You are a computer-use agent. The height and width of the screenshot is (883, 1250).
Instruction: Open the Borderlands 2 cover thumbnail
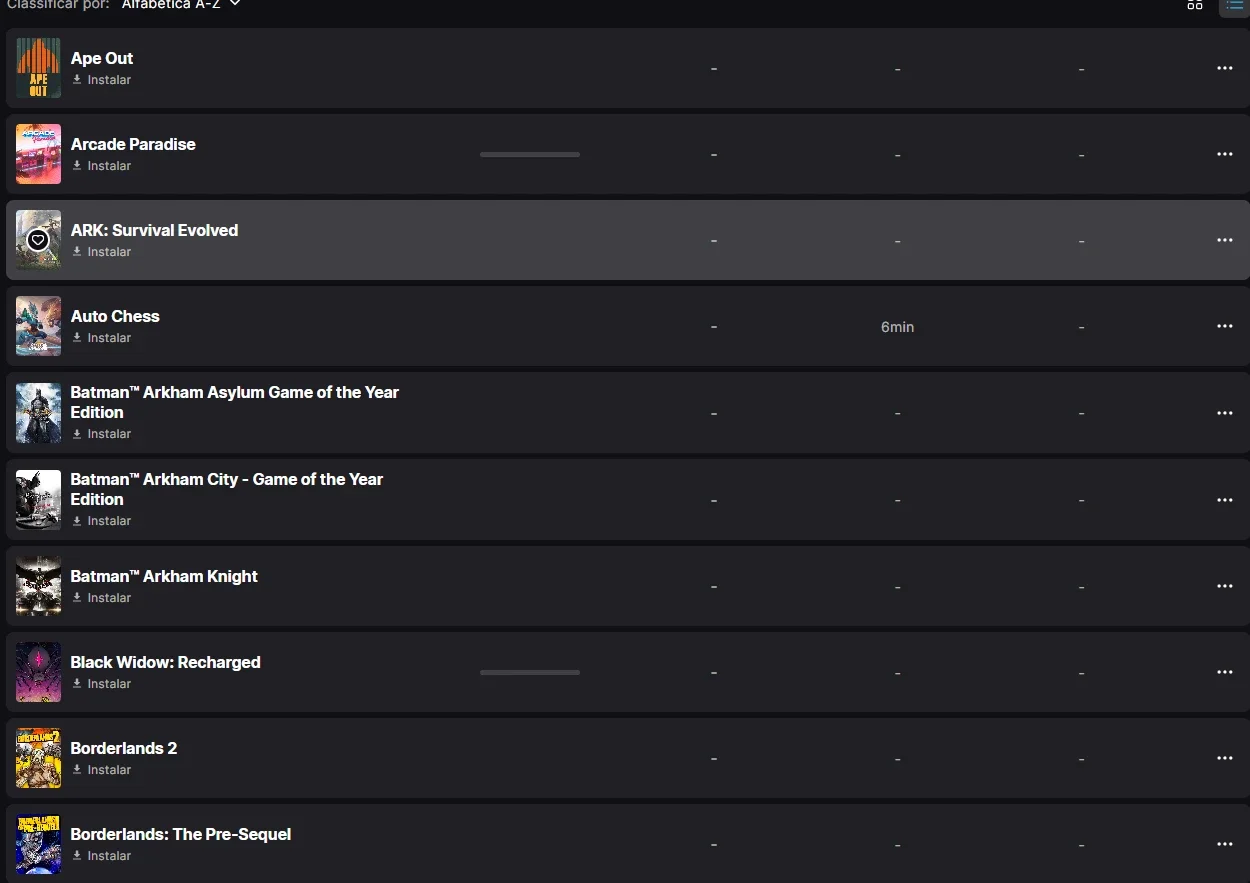[x=38, y=758]
